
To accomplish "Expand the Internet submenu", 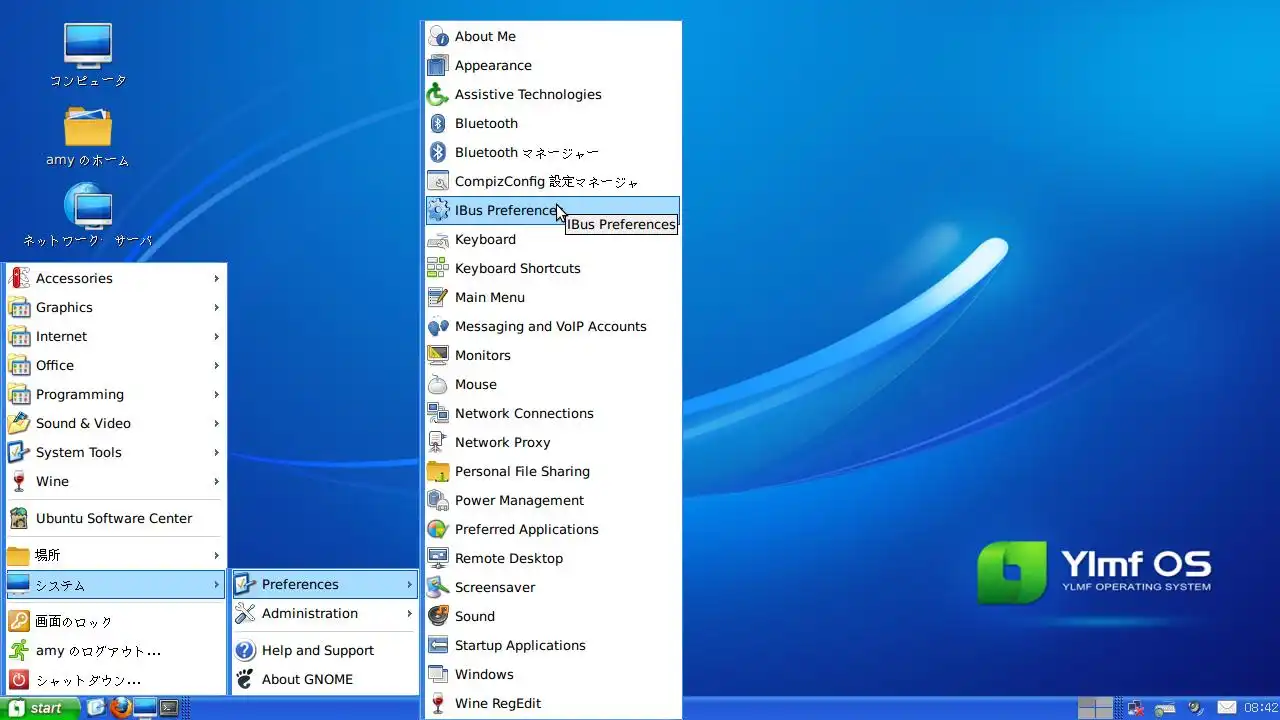I will pos(115,336).
